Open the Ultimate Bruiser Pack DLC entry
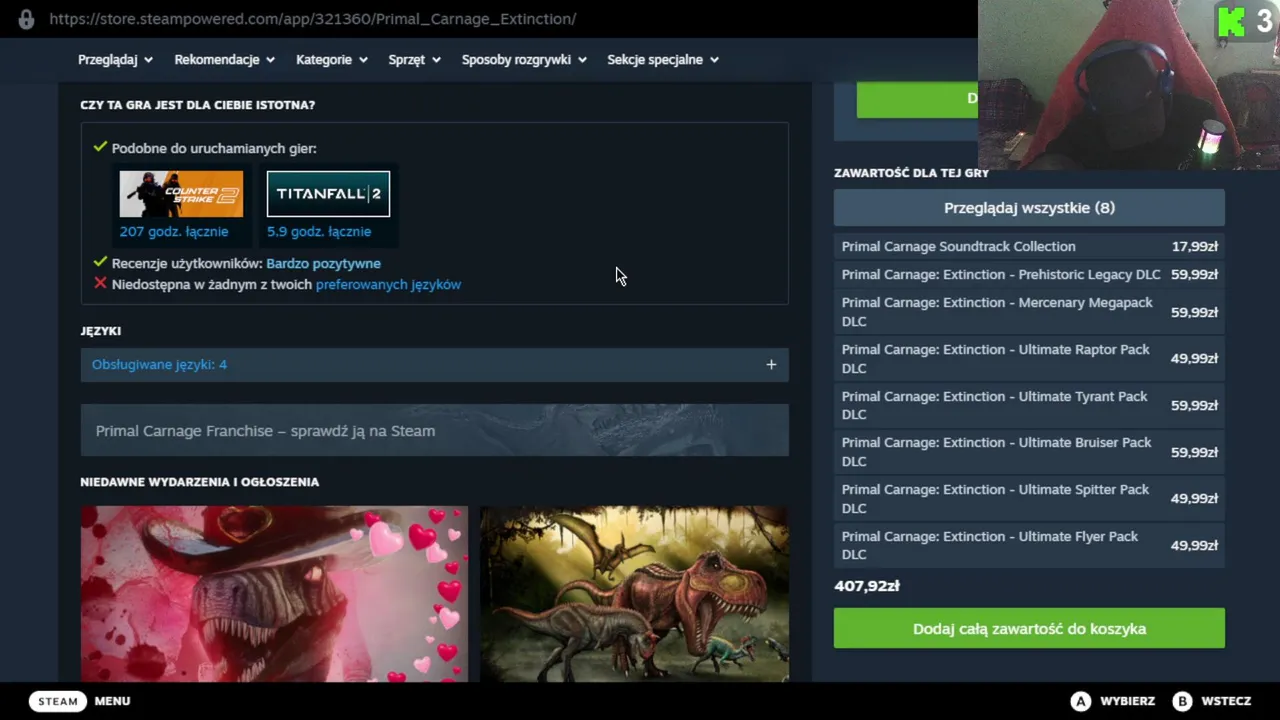 point(1029,452)
